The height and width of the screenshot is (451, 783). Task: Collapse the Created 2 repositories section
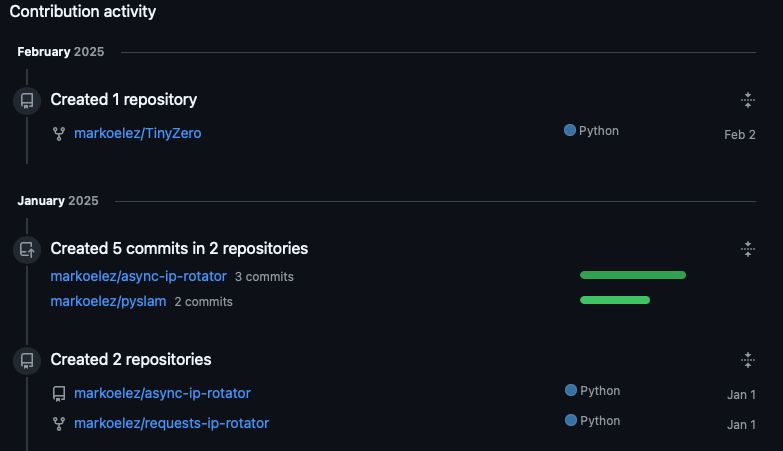tap(748, 360)
